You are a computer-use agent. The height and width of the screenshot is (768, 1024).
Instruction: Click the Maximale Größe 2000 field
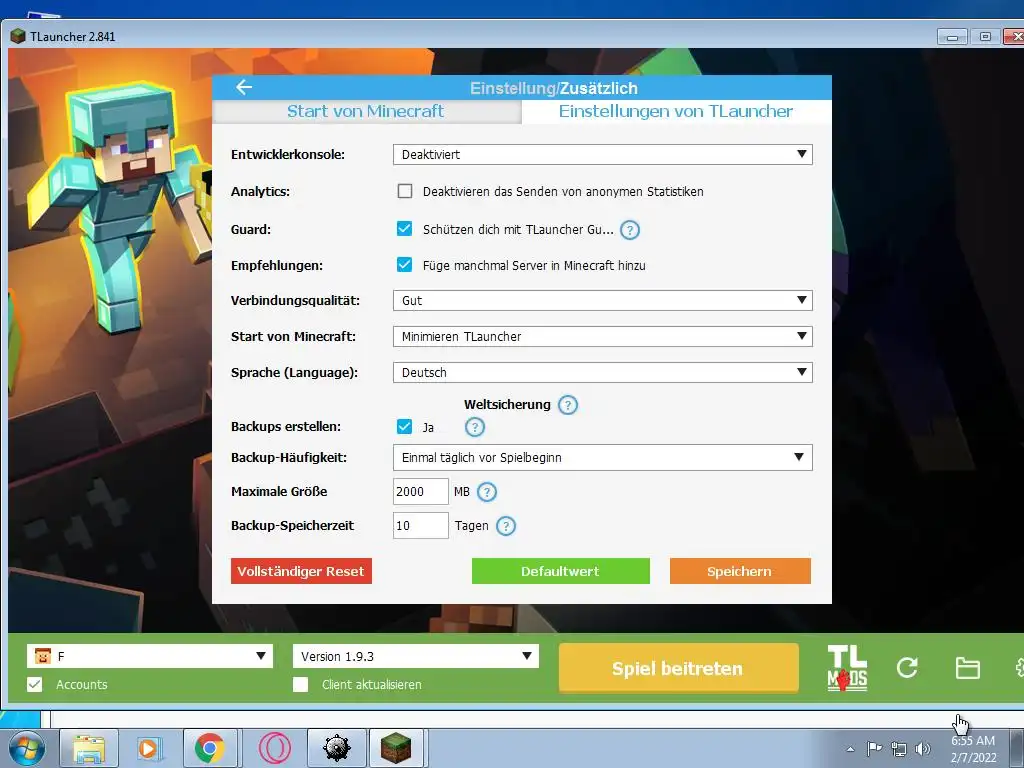(x=421, y=492)
